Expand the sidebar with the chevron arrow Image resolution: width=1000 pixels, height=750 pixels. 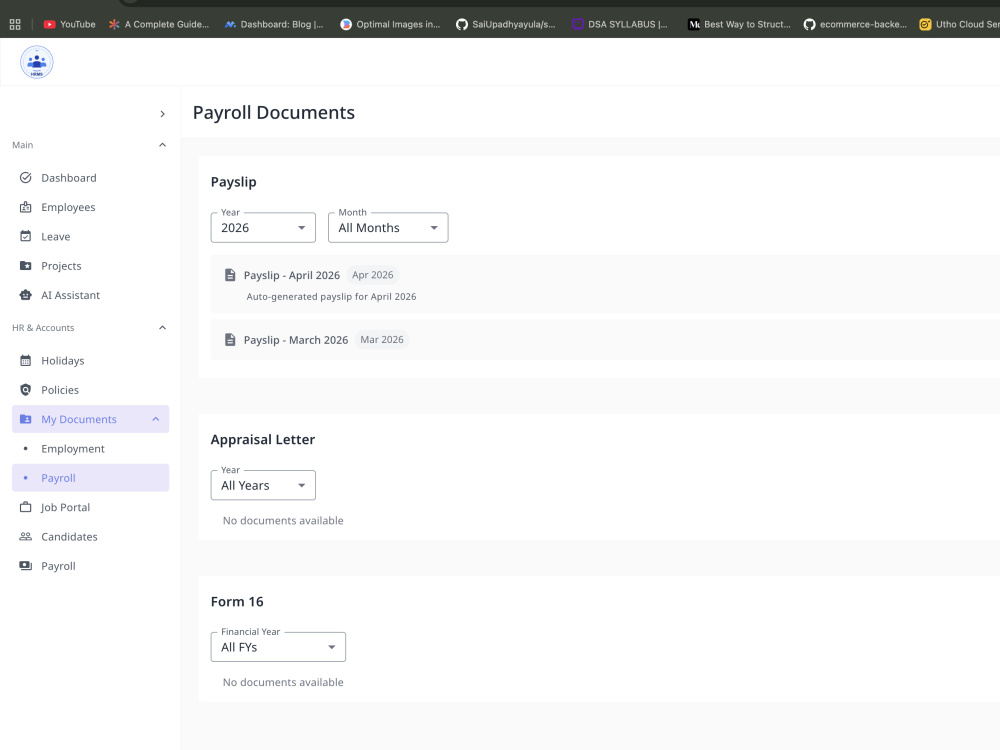click(x=163, y=114)
